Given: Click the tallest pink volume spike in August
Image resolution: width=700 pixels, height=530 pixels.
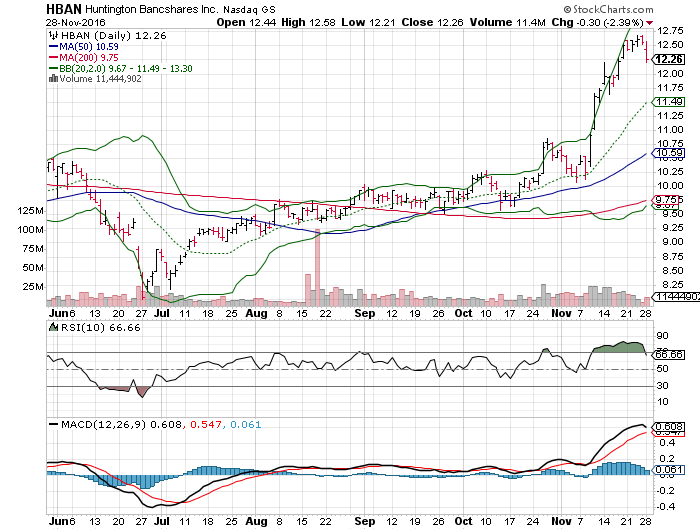Looking at the screenshot, I should pyautogui.click(x=317, y=267).
